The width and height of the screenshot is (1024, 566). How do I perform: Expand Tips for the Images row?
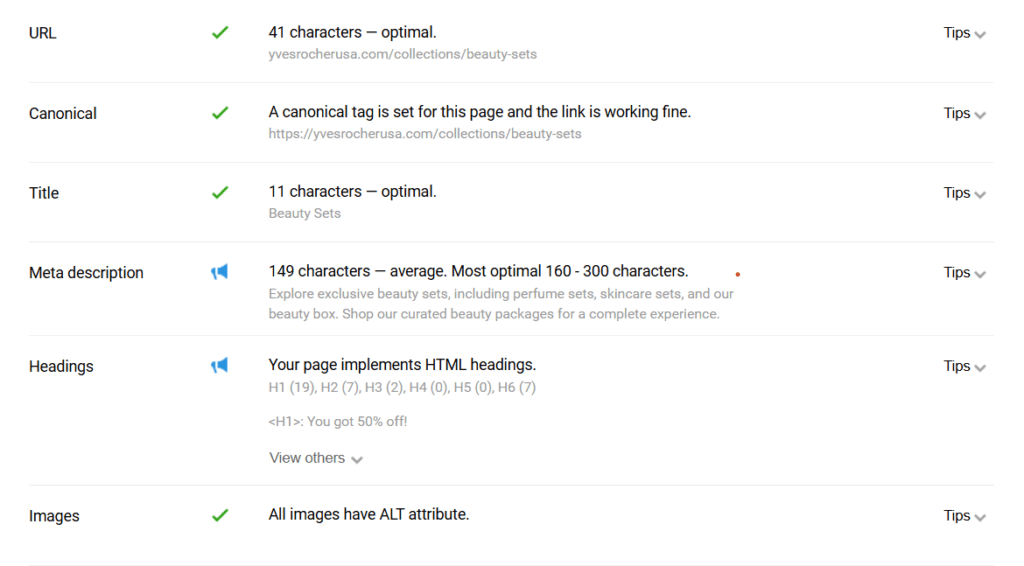(x=965, y=516)
